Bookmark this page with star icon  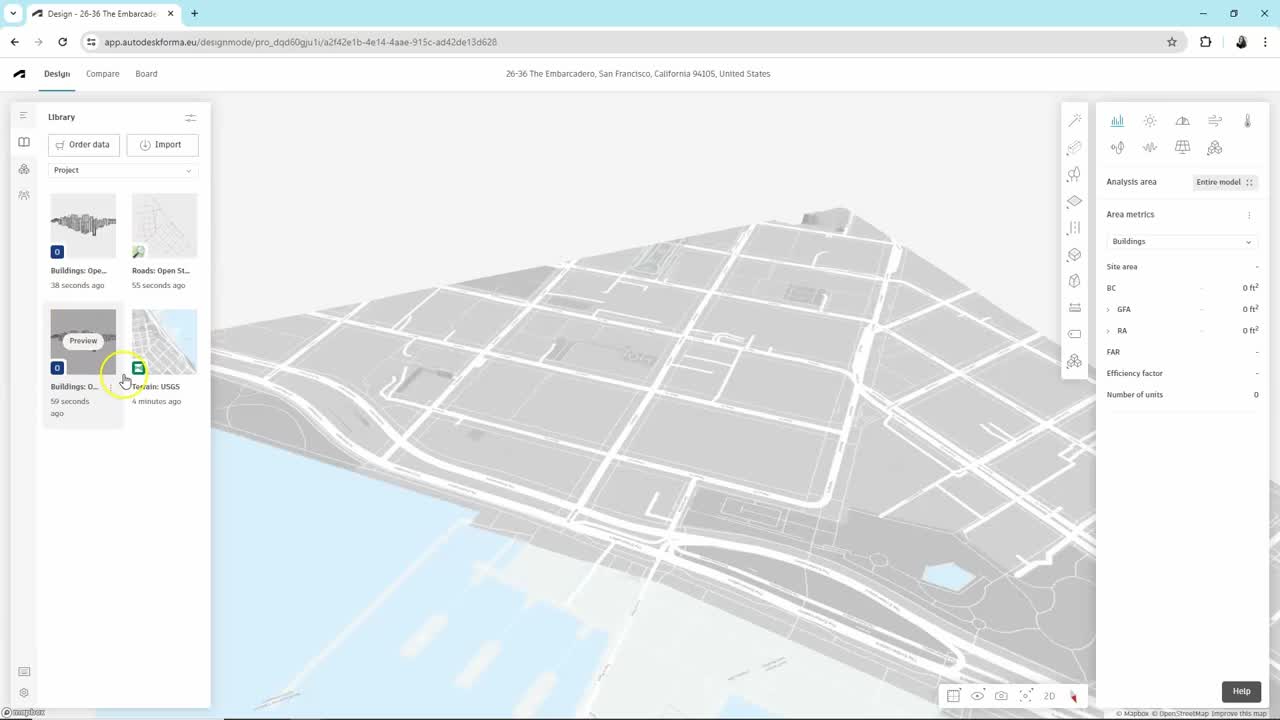[1172, 42]
